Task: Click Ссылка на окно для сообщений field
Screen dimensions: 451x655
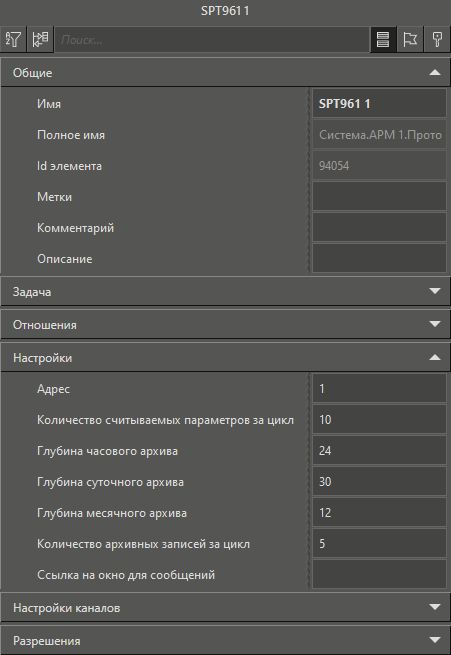Action: coord(379,574)
